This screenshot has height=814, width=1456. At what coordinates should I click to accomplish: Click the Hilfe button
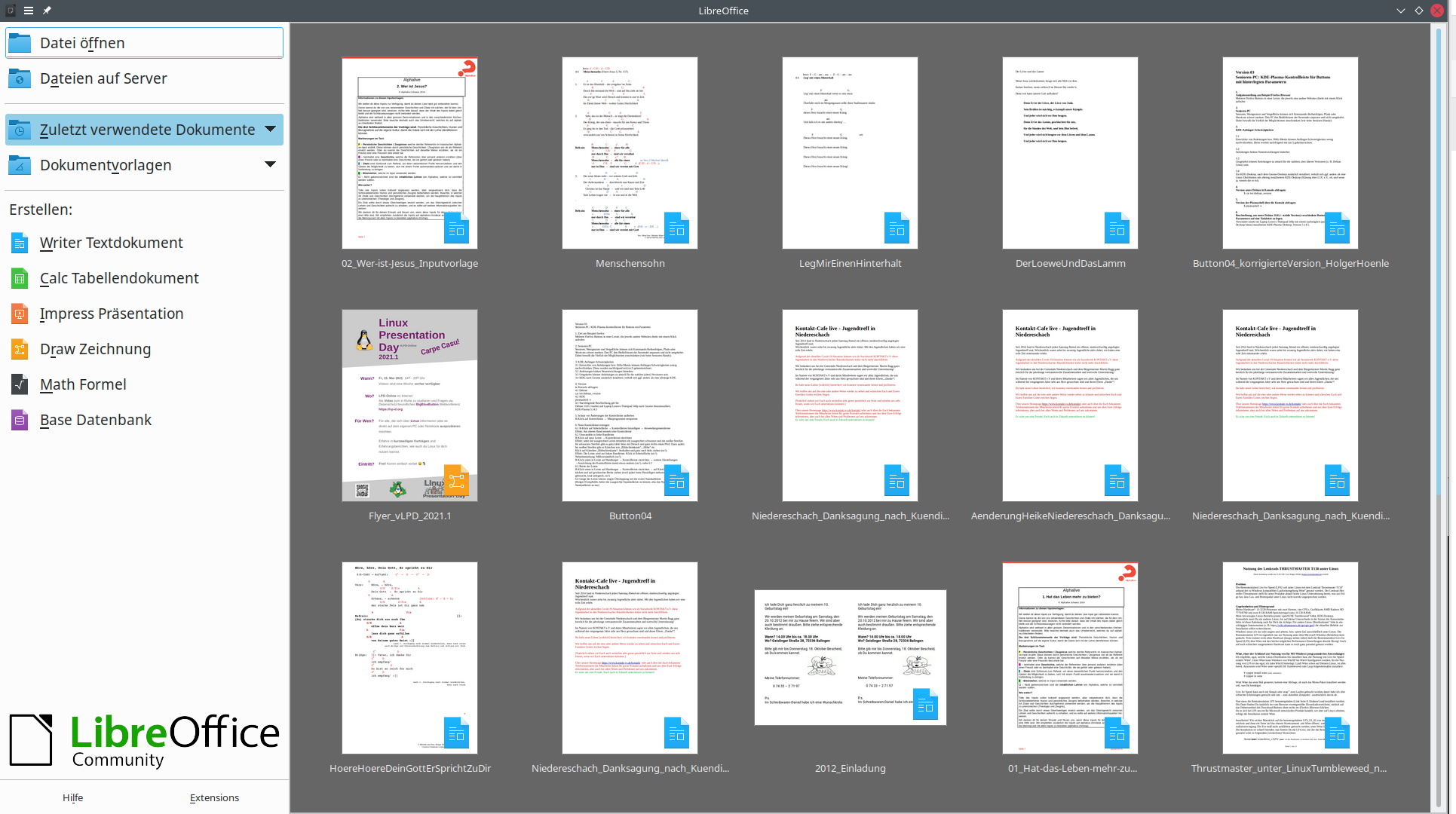(73, 797)
